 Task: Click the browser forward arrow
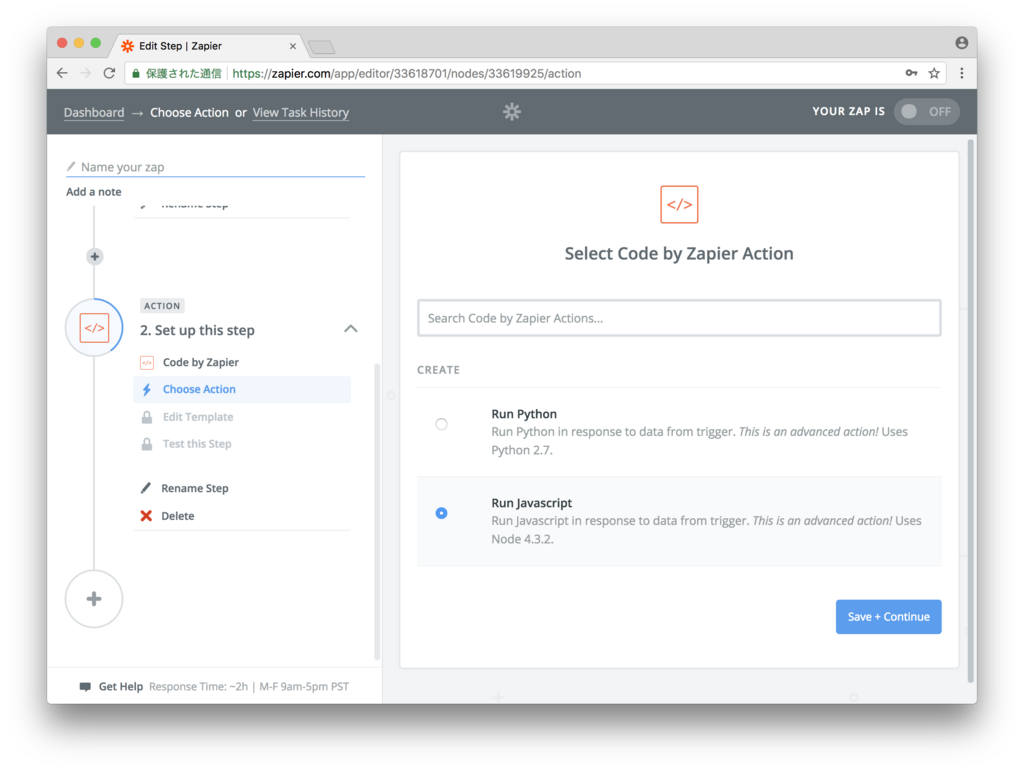(86, 73)
